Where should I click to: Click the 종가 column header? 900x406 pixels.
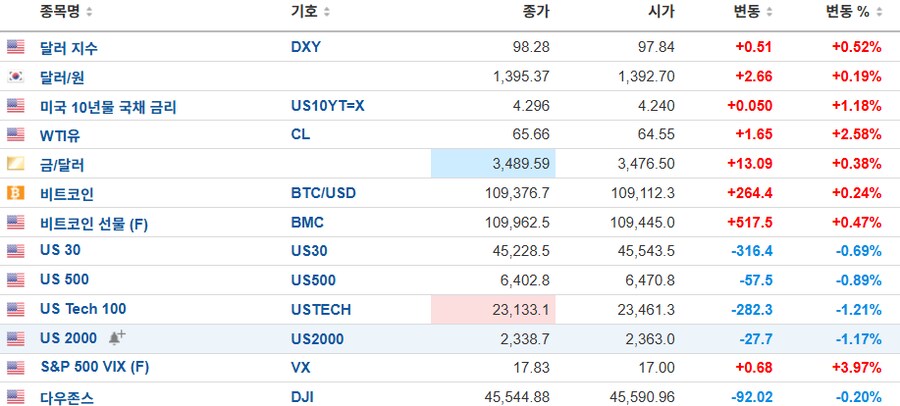click(x=536, y=12)
